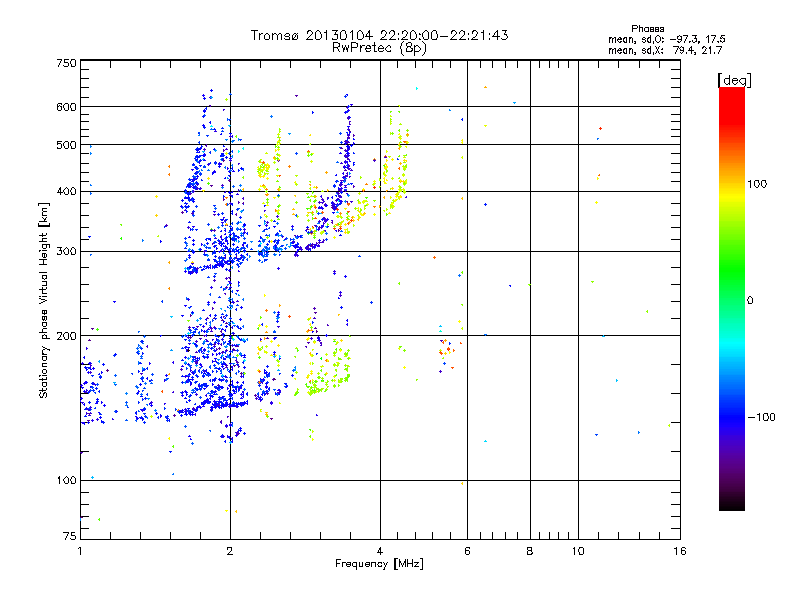Click the x-axis tick label "2"
The image size is (800, 600).
[x=230, y=551]
